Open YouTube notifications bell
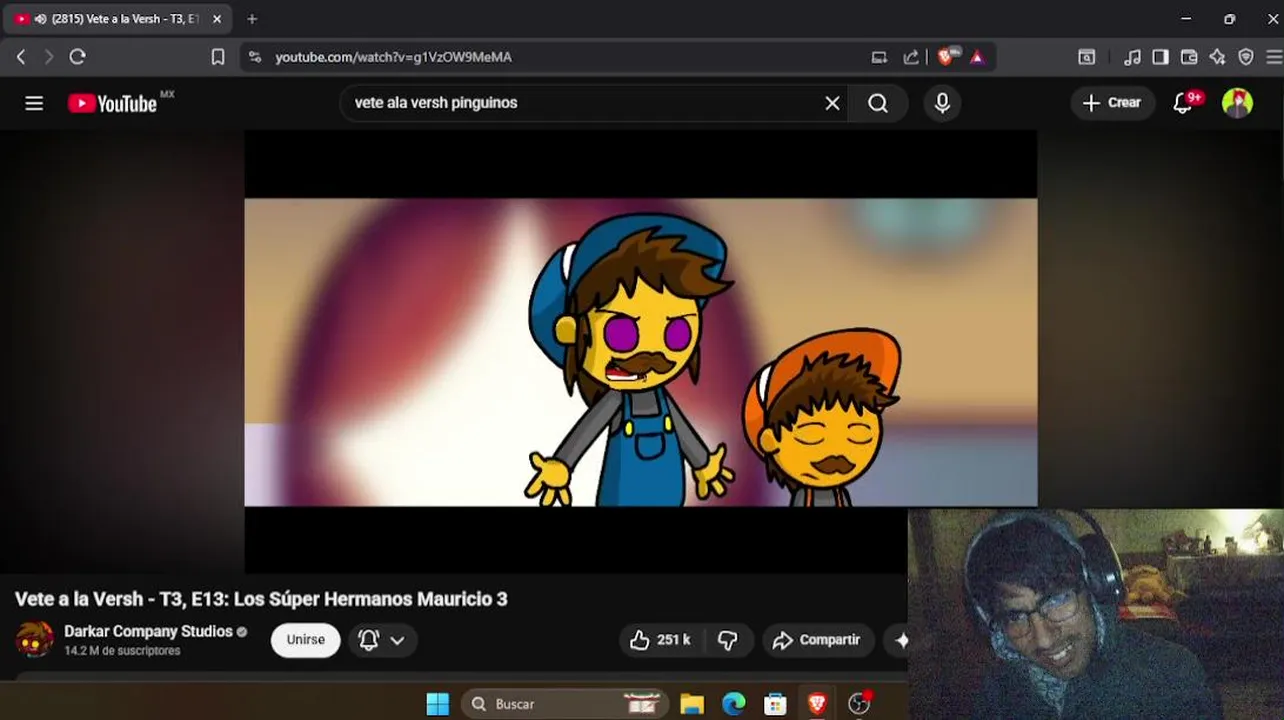1284x720 pixels. click(1183, 103)
